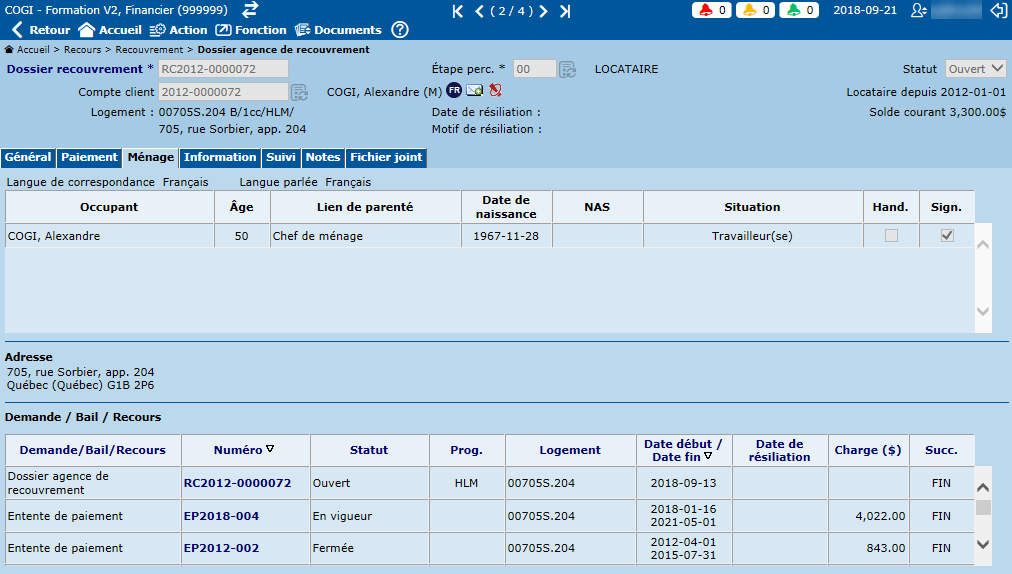Click the logout icon in the top right

tap(997, 10)
